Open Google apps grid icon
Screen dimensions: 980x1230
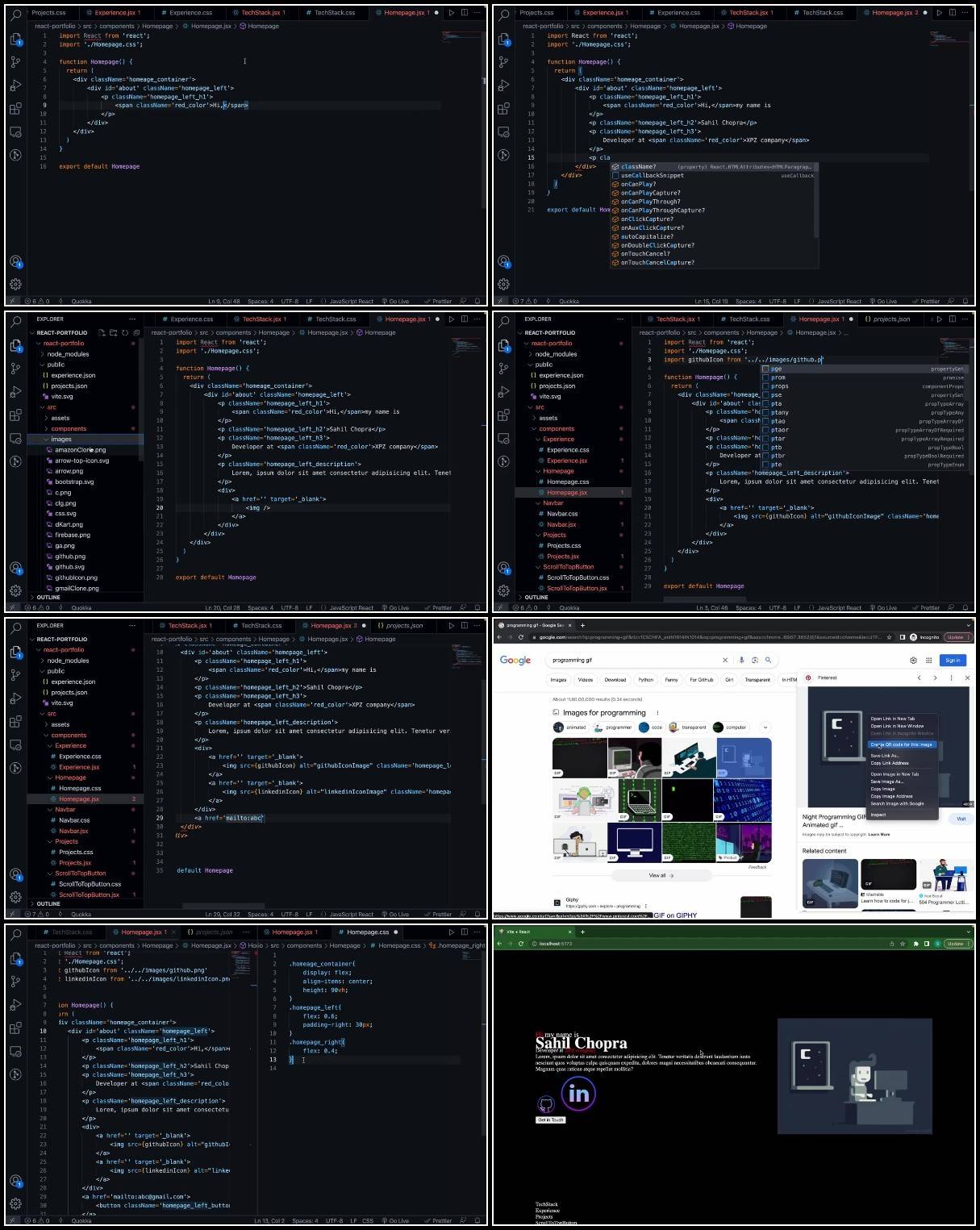pos(928,660)
